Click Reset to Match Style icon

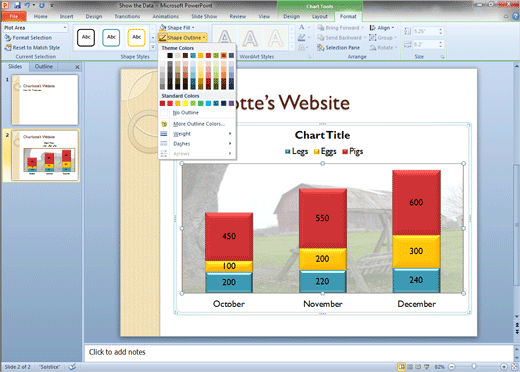tap(8, 48)
